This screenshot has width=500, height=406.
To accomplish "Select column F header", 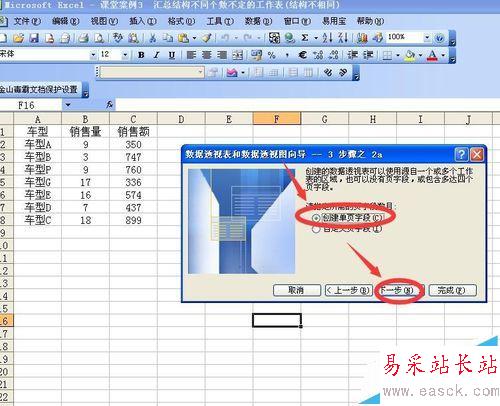I will (277, 119).
